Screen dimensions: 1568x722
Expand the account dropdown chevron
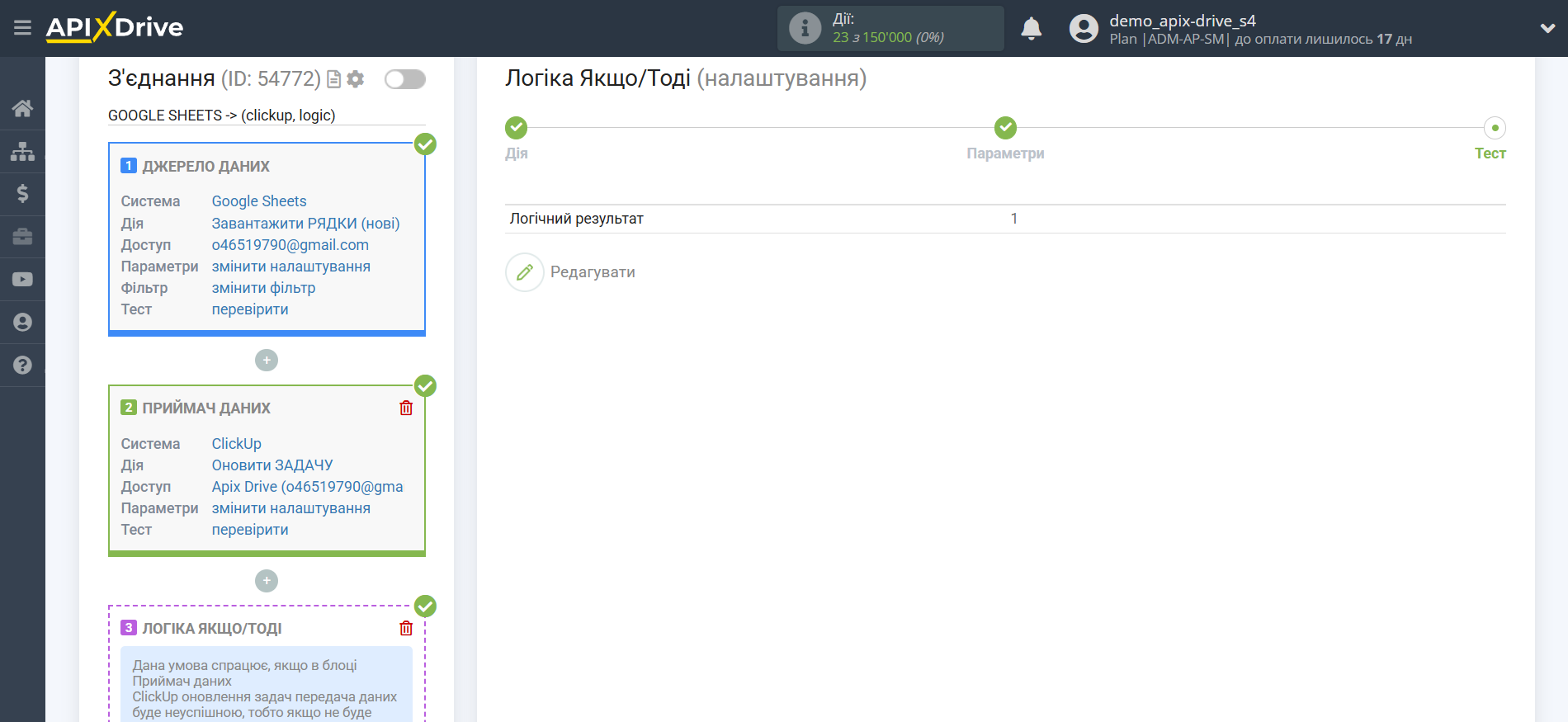click(x=1547, y=28)
